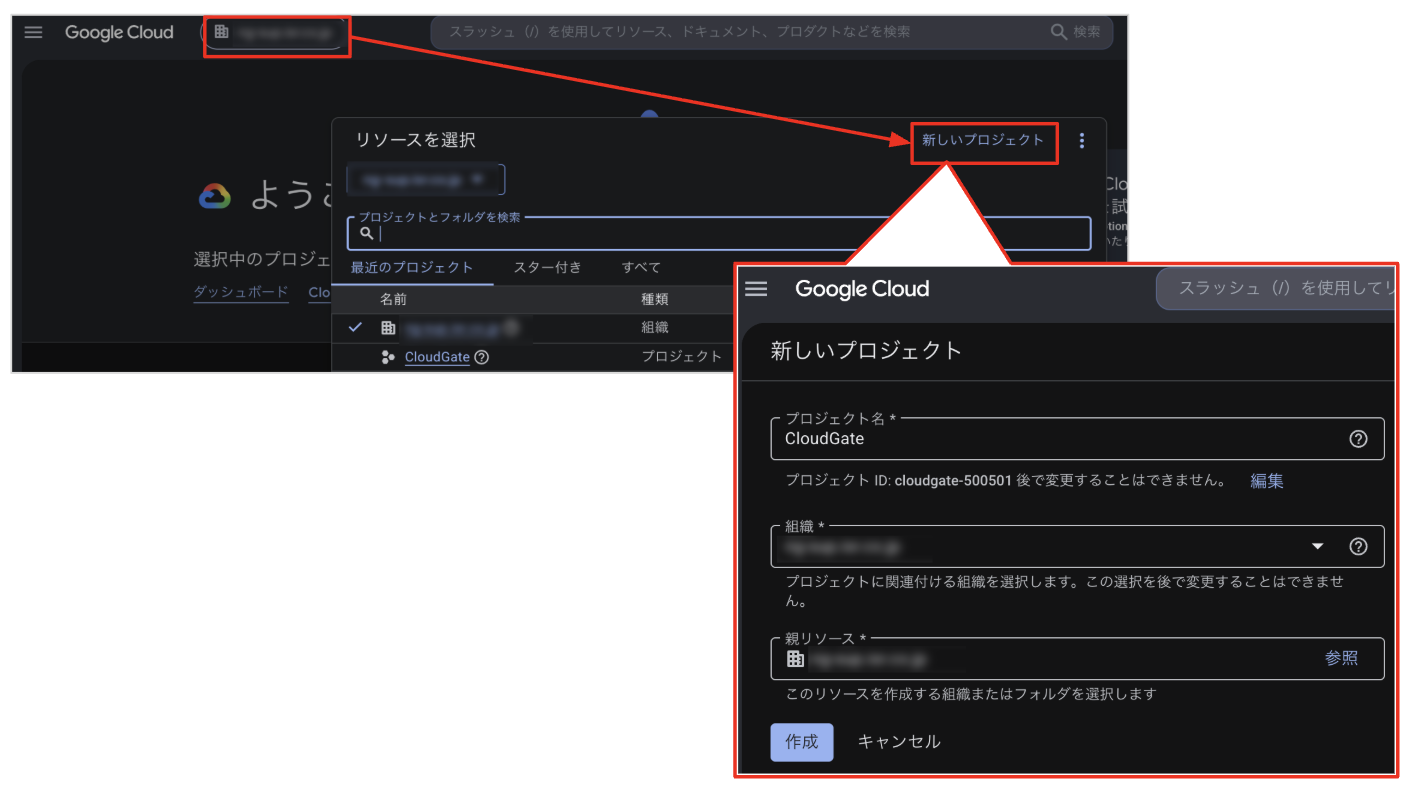Screen dimensions: 1412x790
Task: Click the 名前 column header
Action: [393, 299]
